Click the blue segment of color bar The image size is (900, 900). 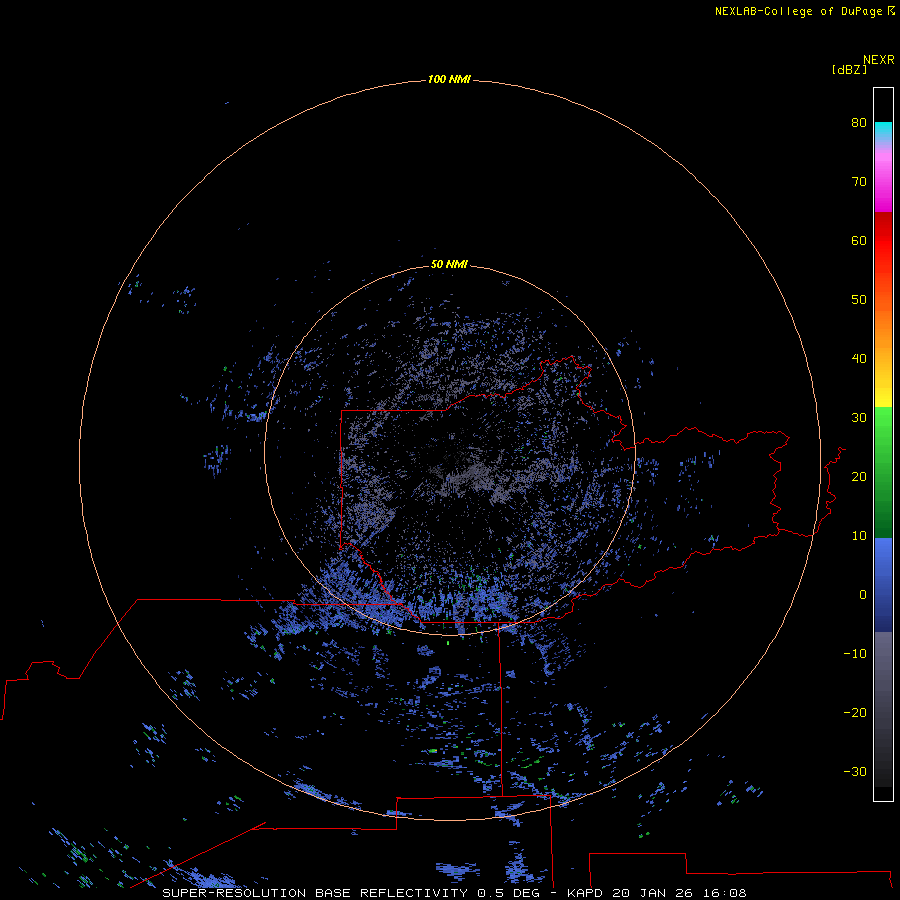pos(883,585)
